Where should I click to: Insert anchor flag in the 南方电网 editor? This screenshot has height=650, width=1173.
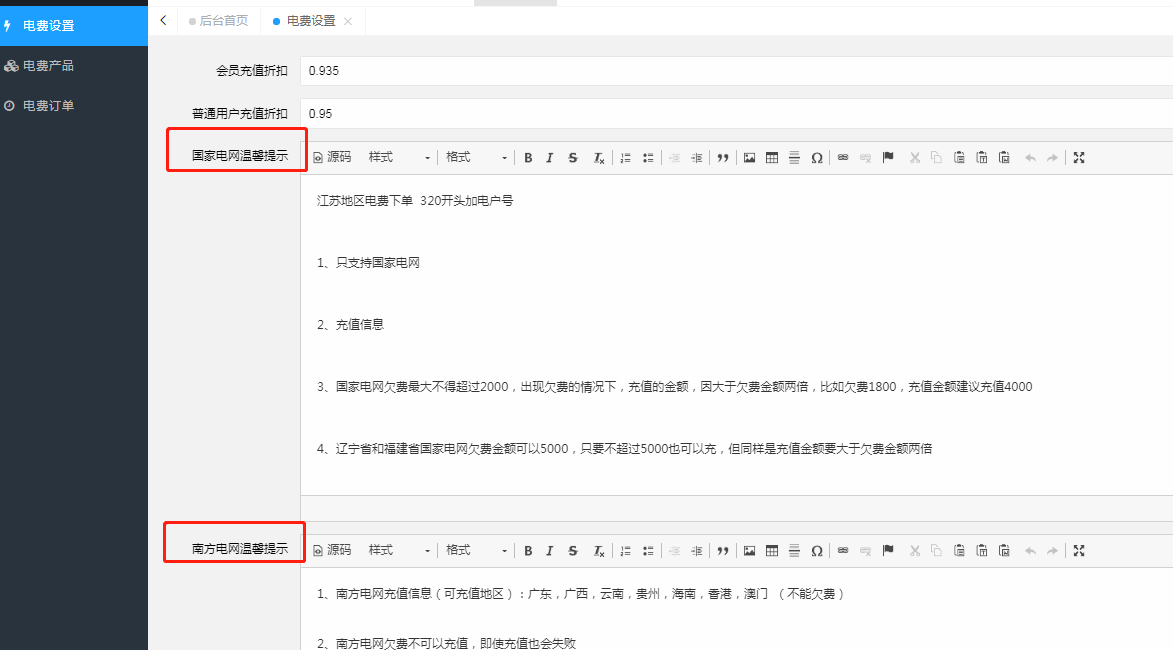point(888,551)
